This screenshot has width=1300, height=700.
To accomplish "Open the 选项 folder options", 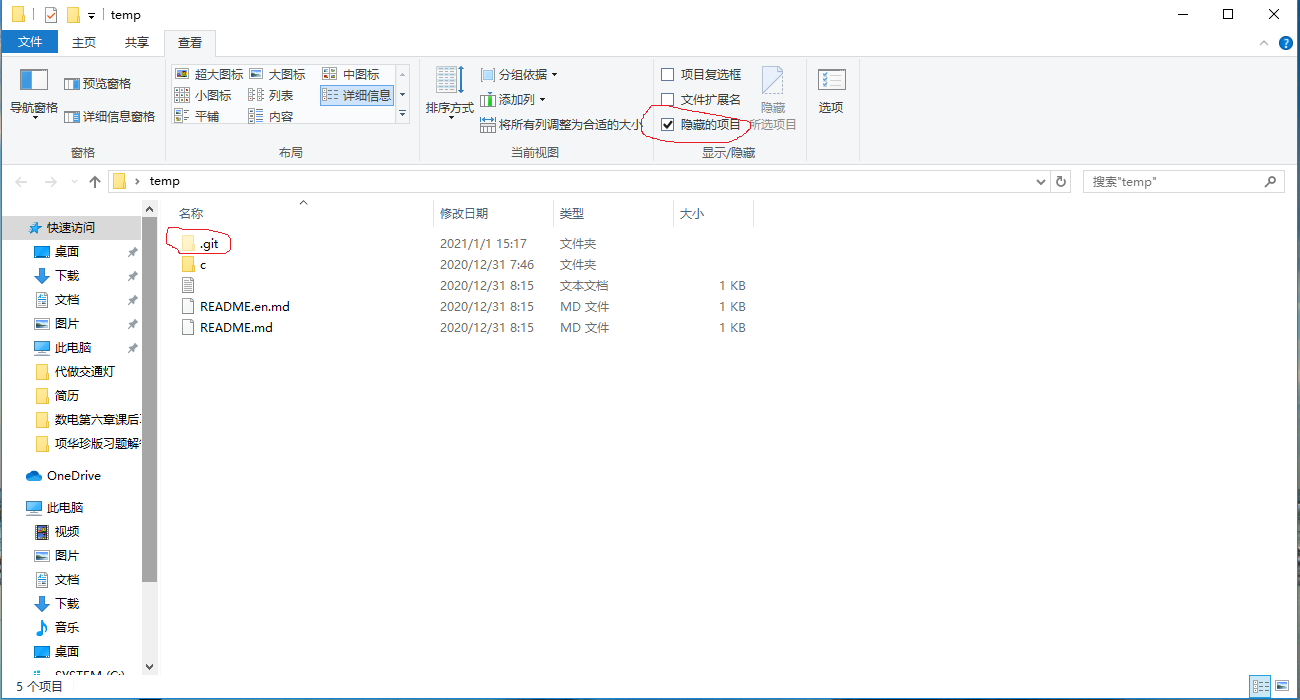I will 831,92.
